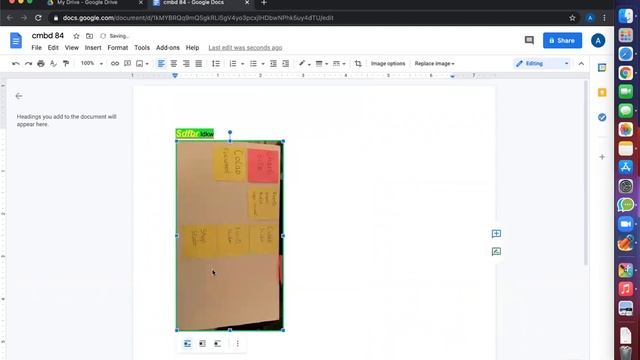Open the Help menu
This screenshot has height=360, width=640.
click(192, 48)
